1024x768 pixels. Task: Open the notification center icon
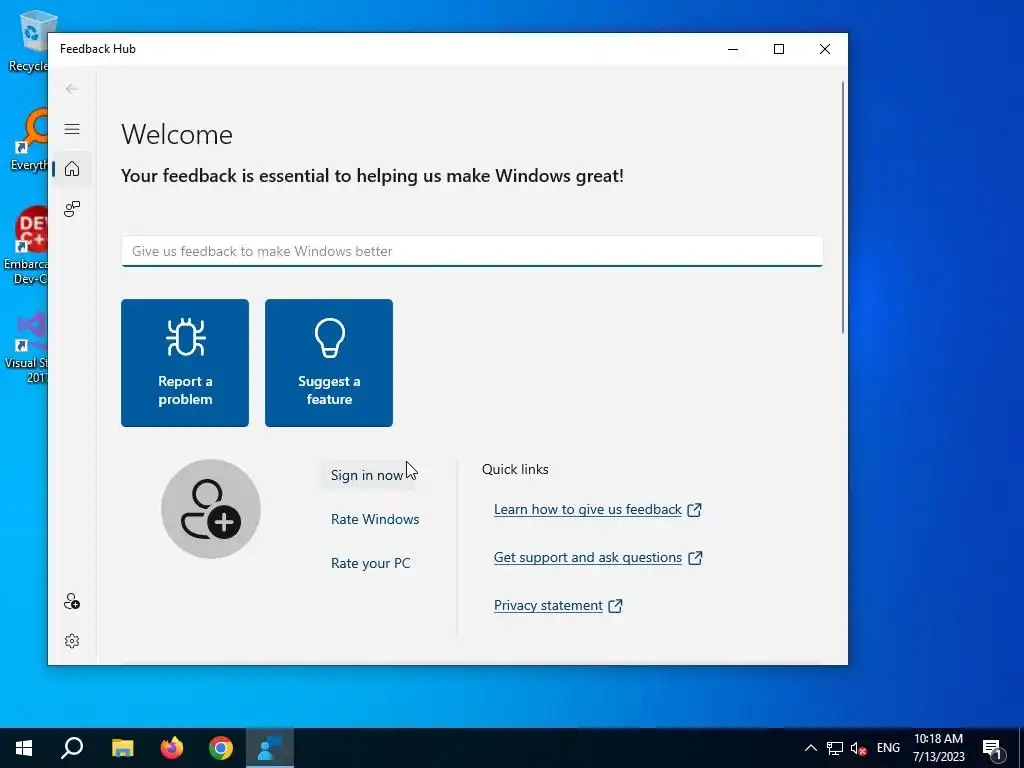pyautogui.click(x=994, y=748)
